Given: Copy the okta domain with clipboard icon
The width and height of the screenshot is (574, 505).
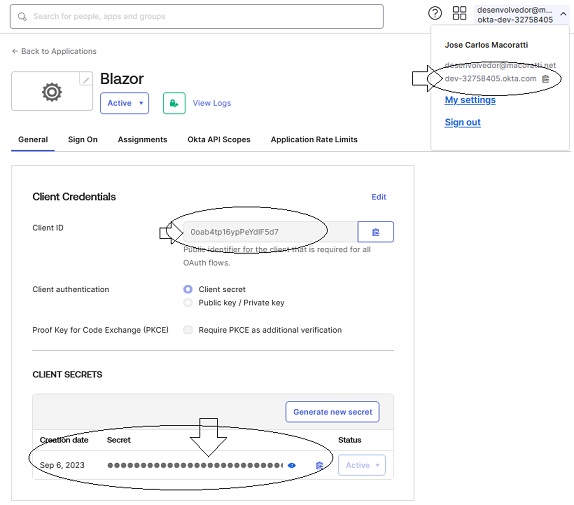Looking at the screenshot, I should 545,79.
